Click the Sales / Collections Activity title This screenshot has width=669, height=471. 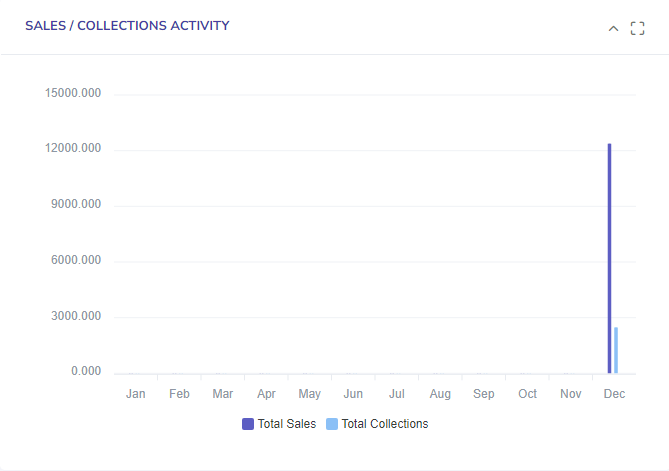(127, 26)
